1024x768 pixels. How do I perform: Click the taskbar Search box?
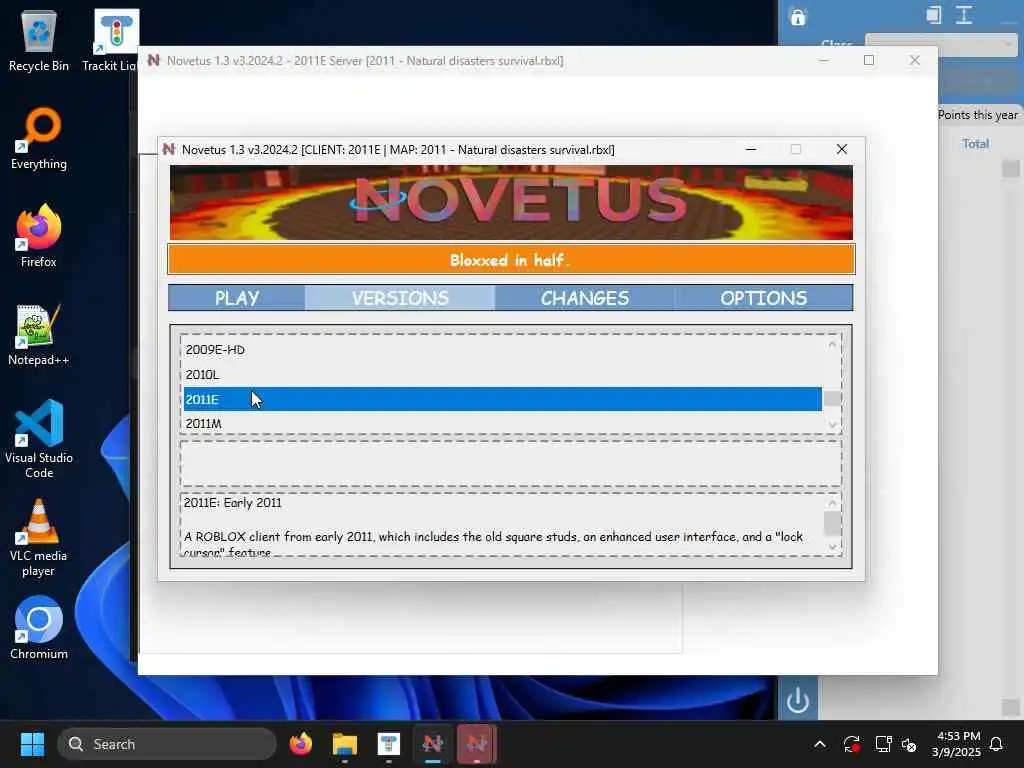tap(167, 744)
